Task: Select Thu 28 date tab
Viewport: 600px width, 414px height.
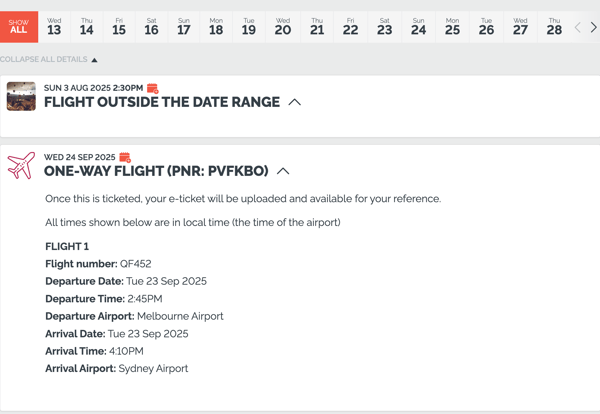Action: 554,27
